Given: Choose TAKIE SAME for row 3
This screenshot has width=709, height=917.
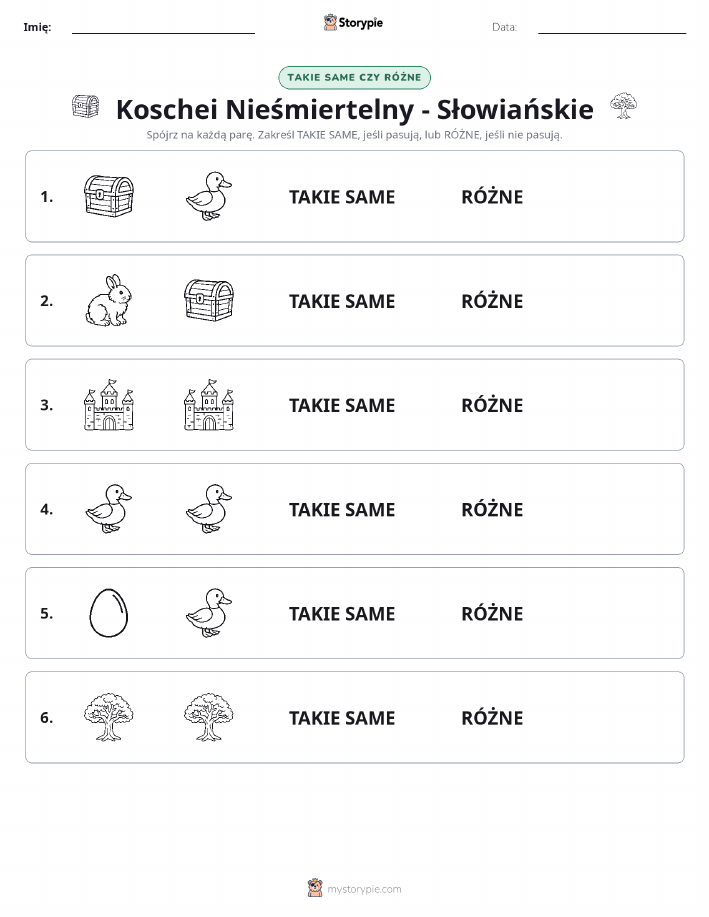Looking at the screenshot, I should point(342,405).
